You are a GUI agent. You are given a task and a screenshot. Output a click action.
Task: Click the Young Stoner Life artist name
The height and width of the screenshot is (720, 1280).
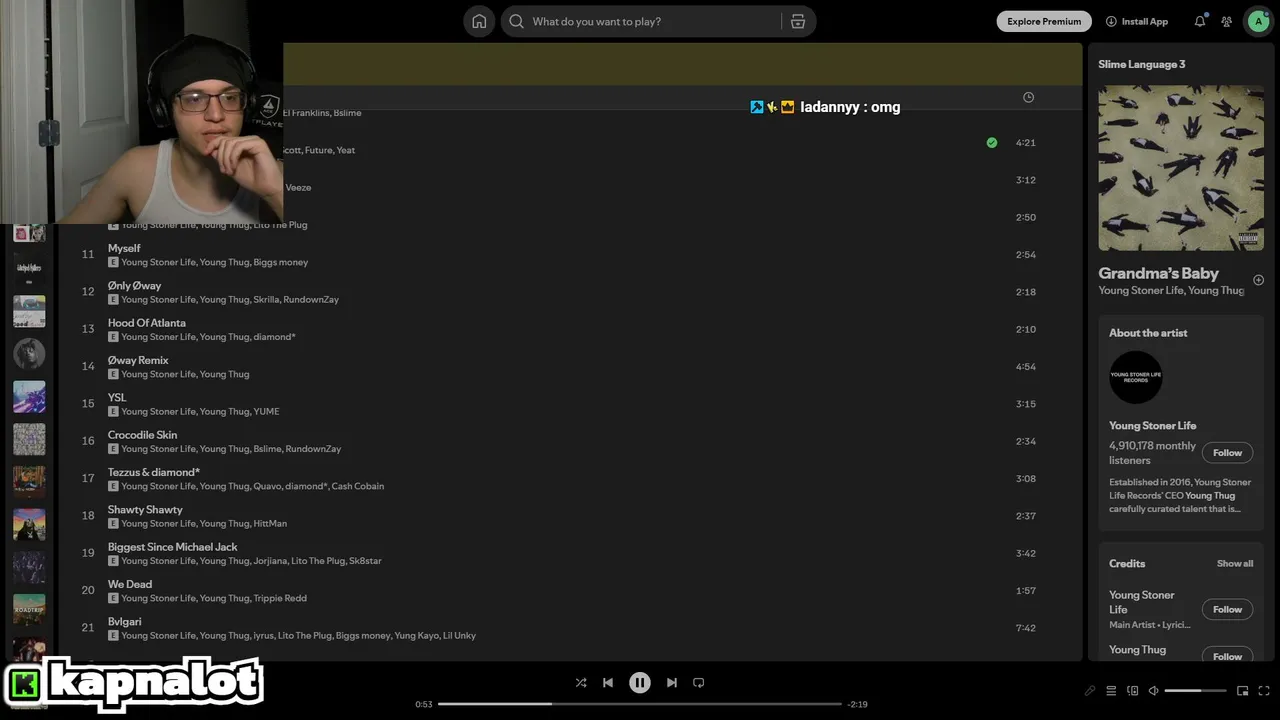pos(1152,426)
